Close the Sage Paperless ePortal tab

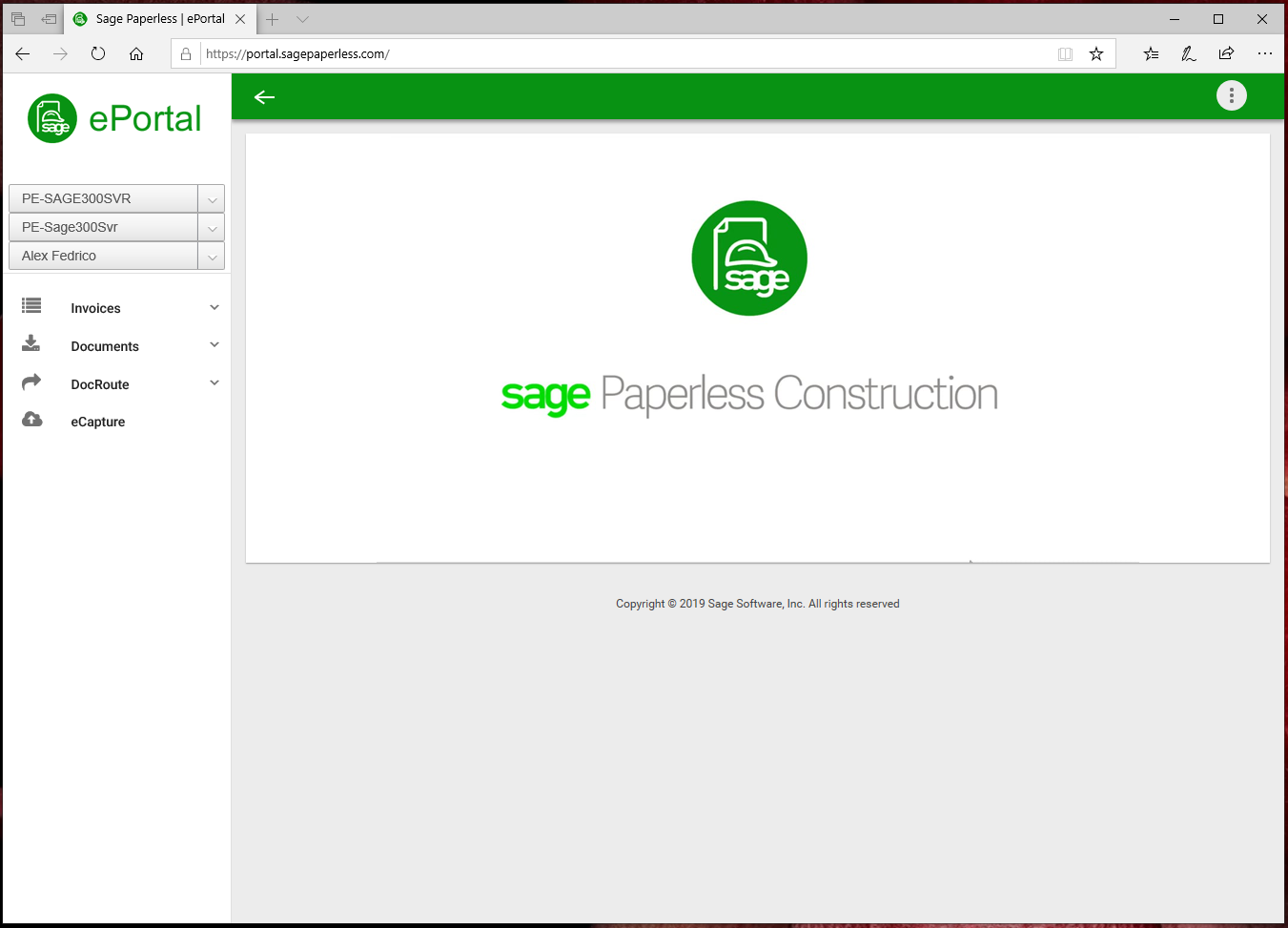tap(240, 19)
